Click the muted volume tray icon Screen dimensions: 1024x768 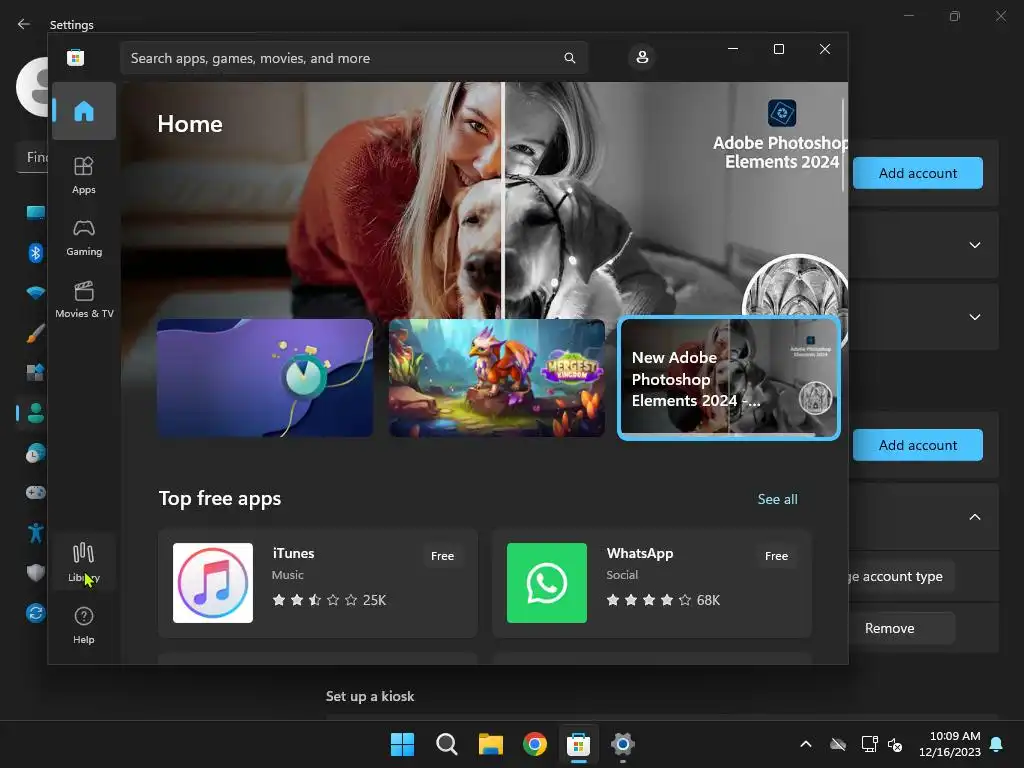pos(895,744)
